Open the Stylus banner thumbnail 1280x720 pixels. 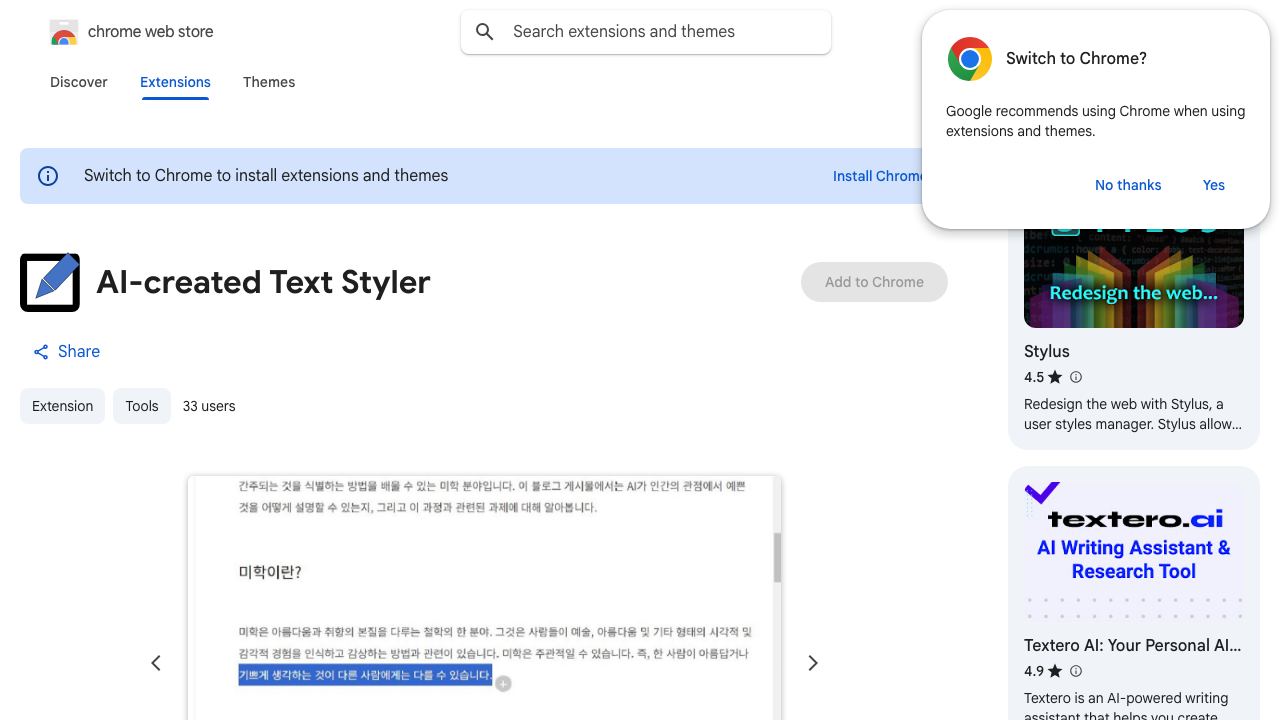click(1134, 278)
